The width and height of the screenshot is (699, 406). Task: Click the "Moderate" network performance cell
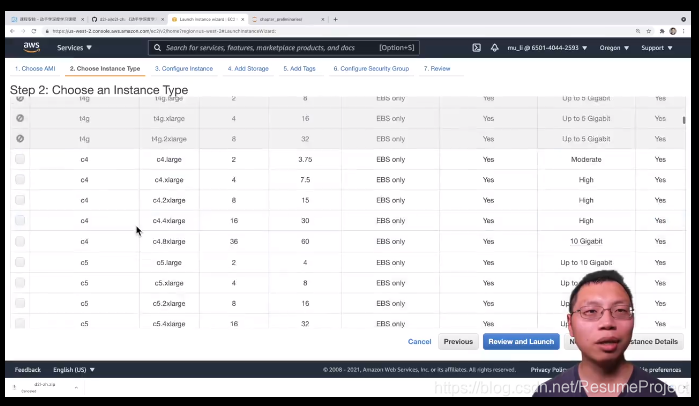point(586,159)
